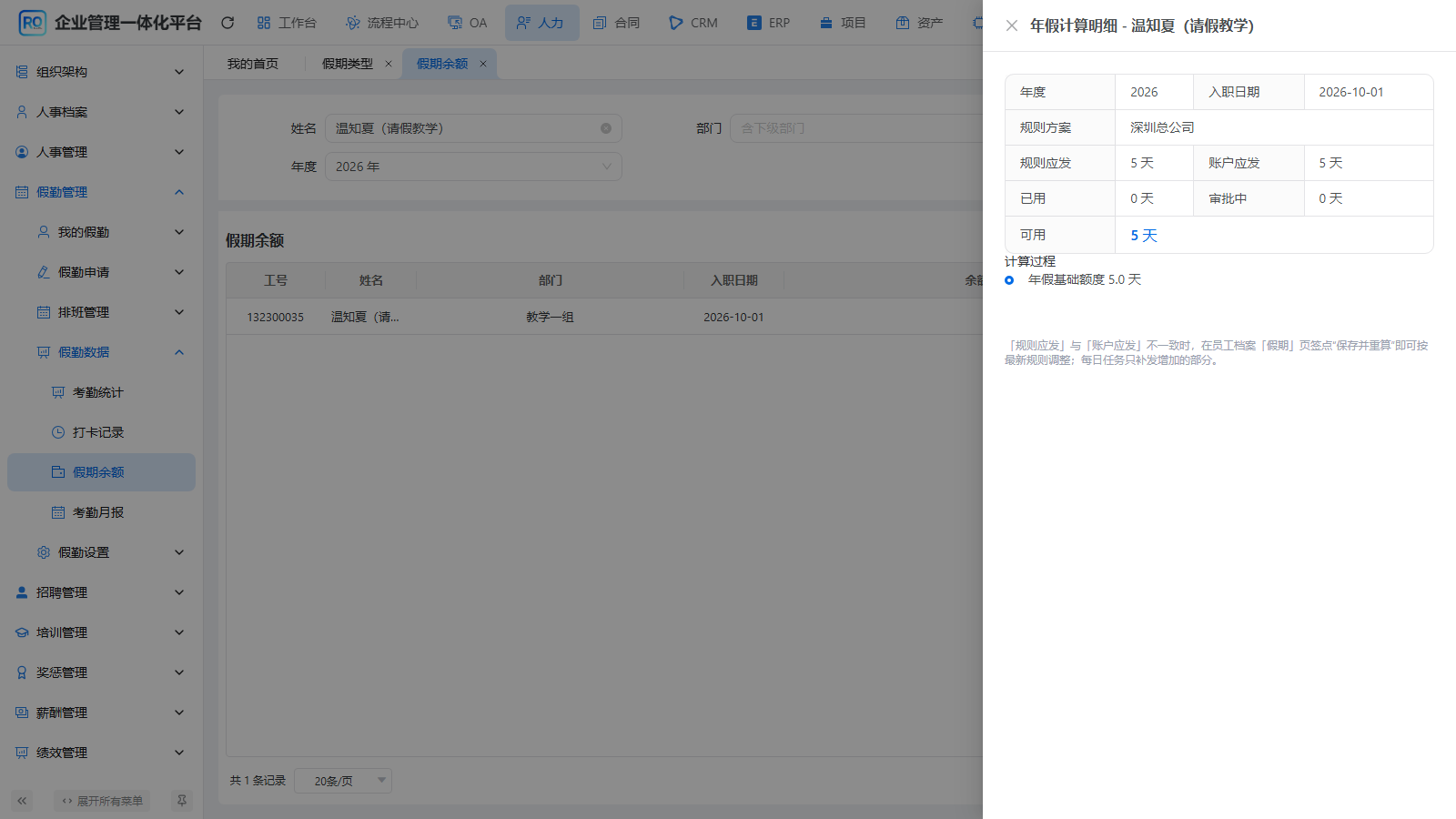Viewport: 1456px width, 819px height.
Task: Open the ERP module
Action: (769, 23)
